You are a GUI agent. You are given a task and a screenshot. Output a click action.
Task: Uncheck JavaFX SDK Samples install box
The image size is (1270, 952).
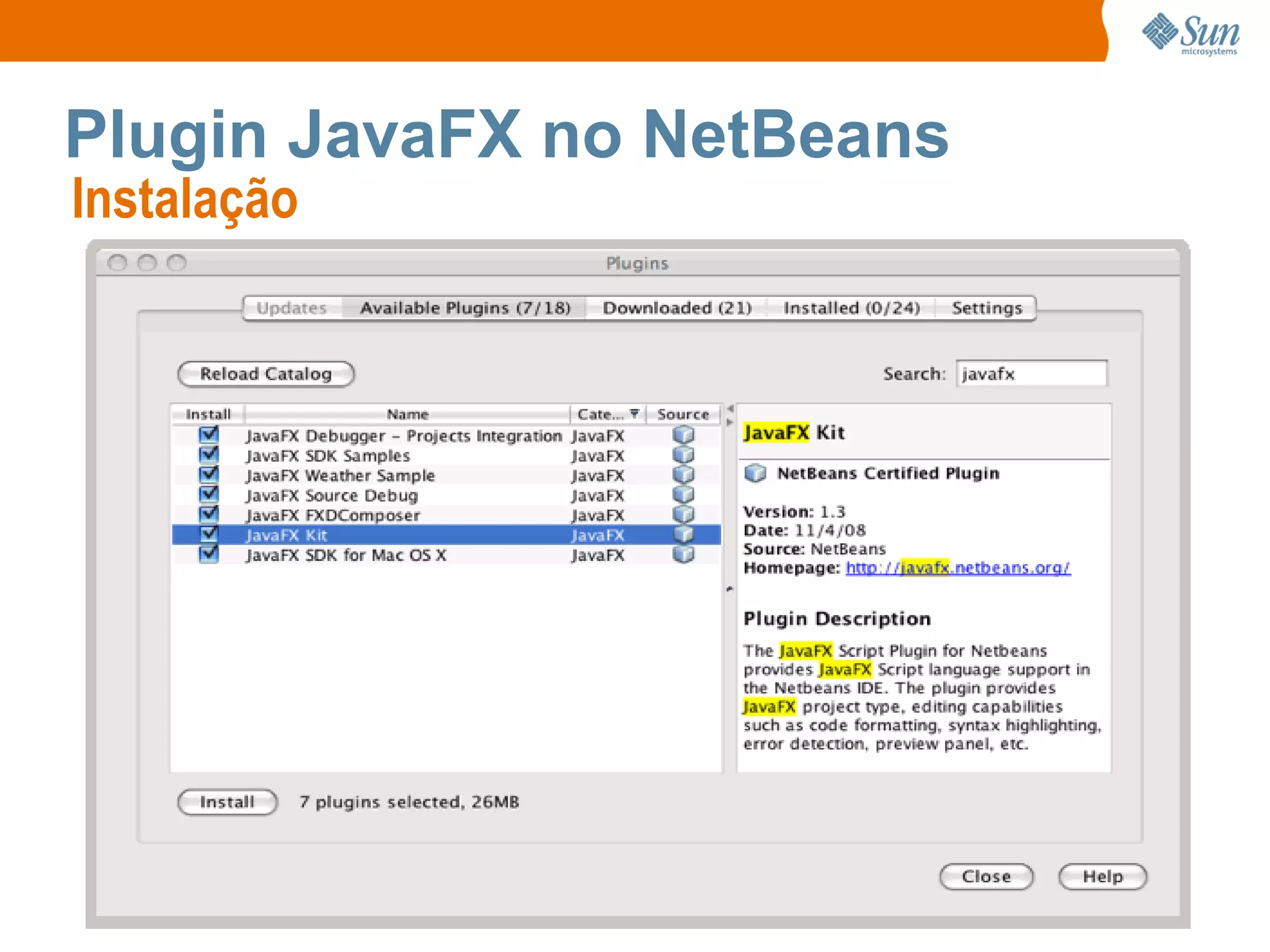(x=209, y=454)
